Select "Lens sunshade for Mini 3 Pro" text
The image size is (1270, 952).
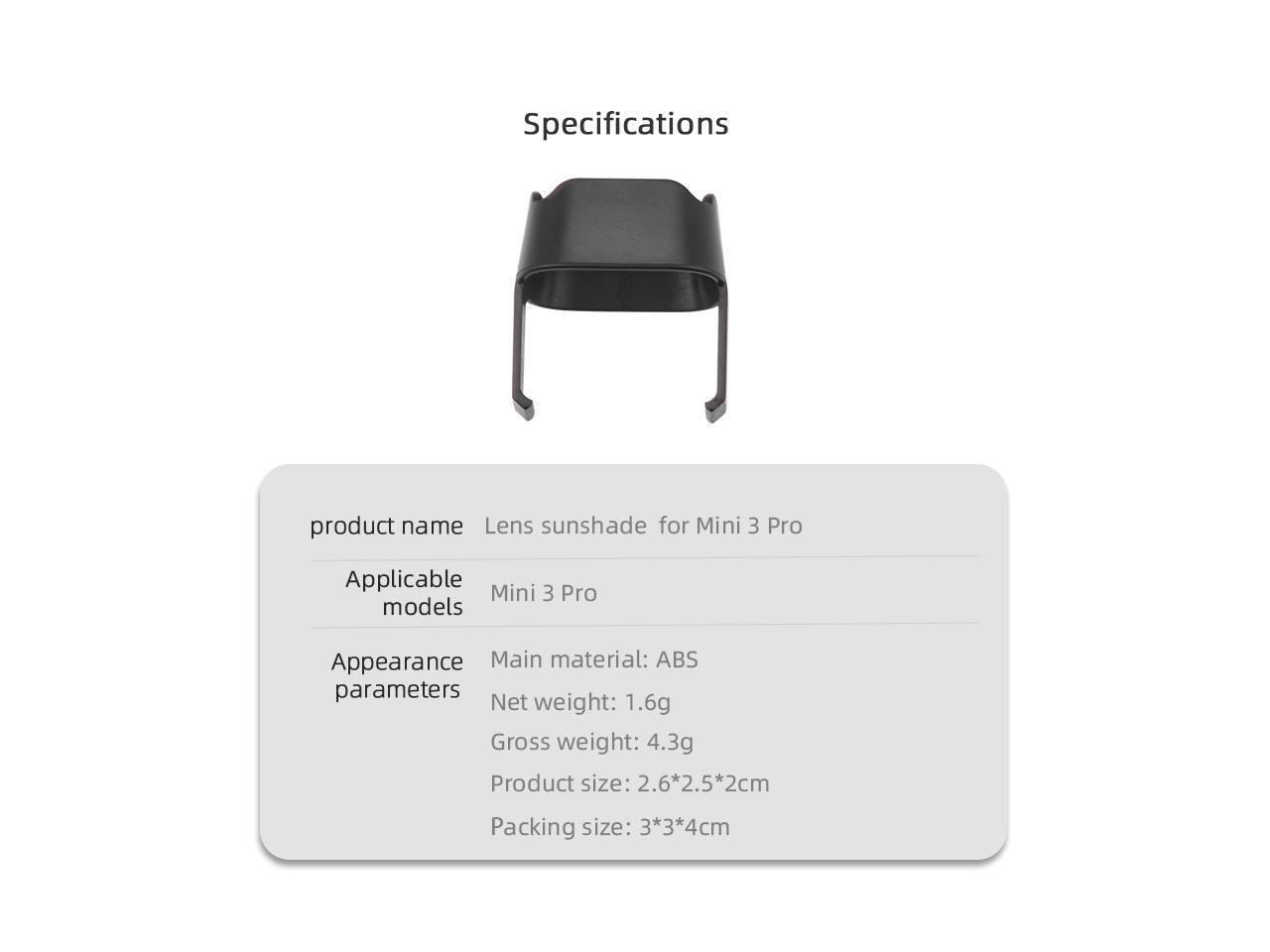coord(643,526)
